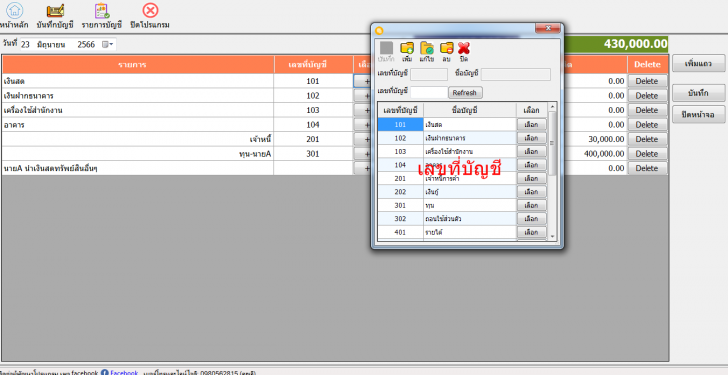The height and width of the screenshot is (375, 728).
Task: Select the เงินฝากธนาคาร cell in main table
Action: (x=138, y=96)
